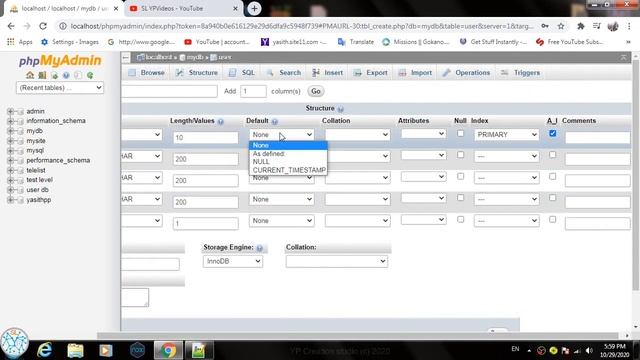640x360 pixels.
Task: Collapse the navigation panel toggle beside breadcrumb
Action: click(x=126, y=58)
